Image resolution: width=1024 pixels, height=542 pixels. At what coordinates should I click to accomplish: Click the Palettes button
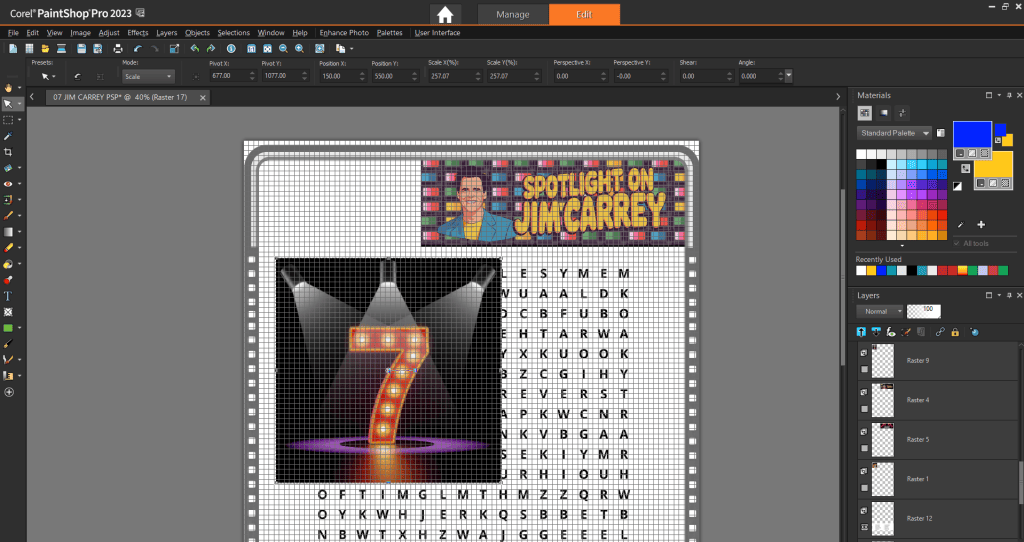click(x=389, y=33)
